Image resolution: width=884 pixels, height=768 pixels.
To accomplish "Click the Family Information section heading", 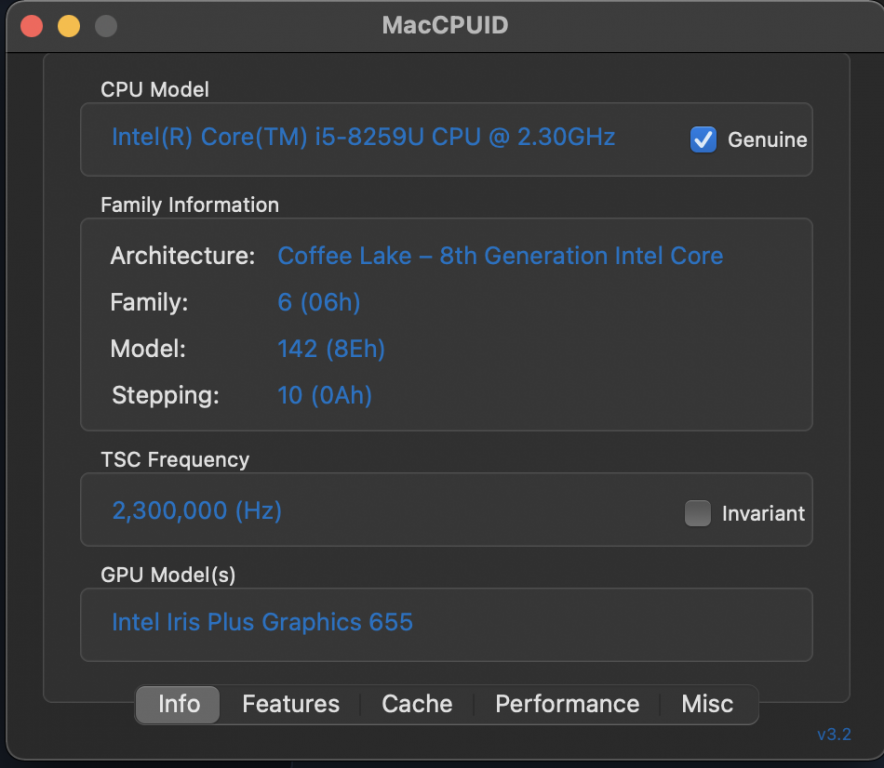I will tap(190, 205).
